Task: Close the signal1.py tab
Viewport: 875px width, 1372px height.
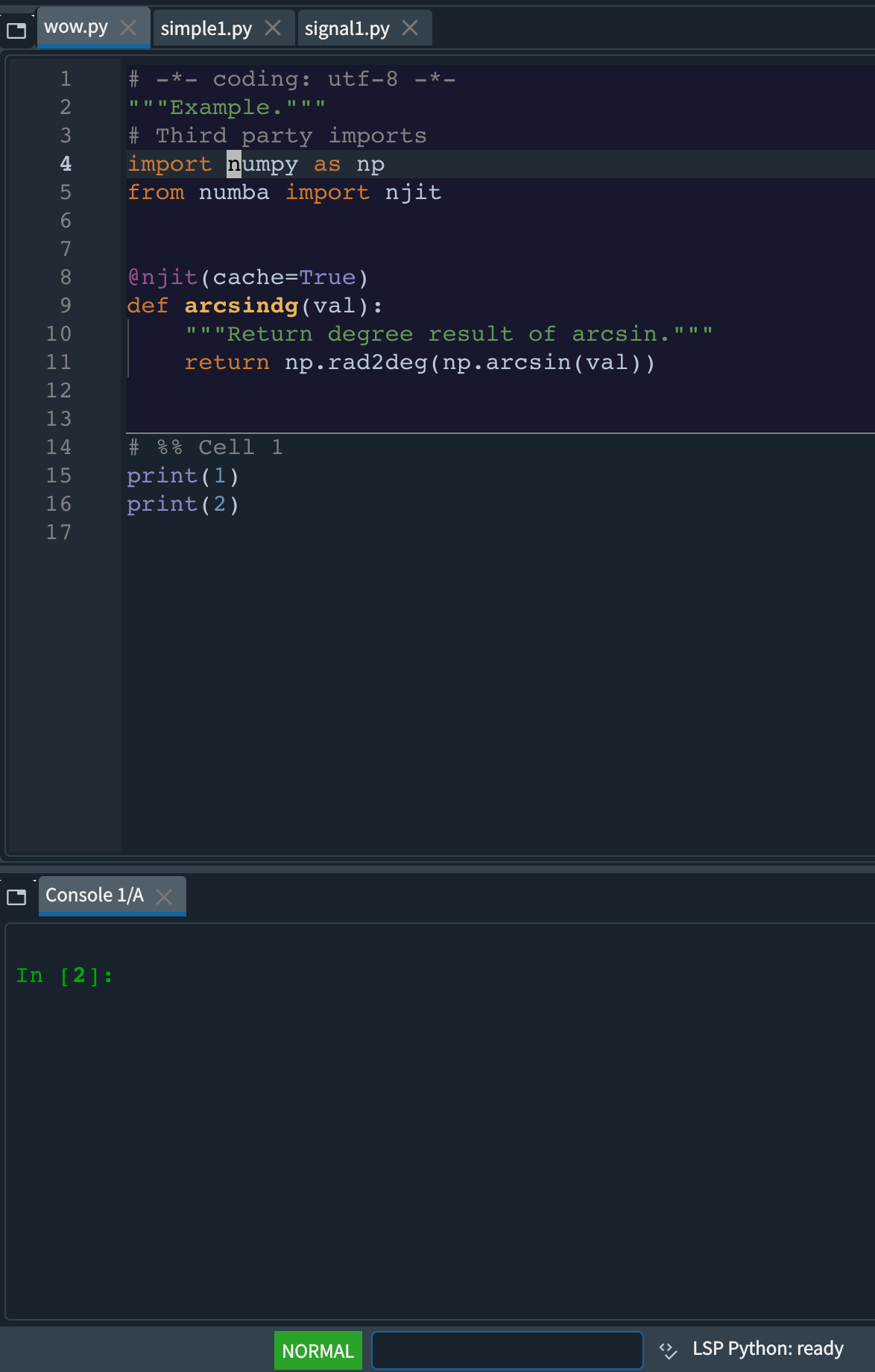Action: tap(410, 28)
